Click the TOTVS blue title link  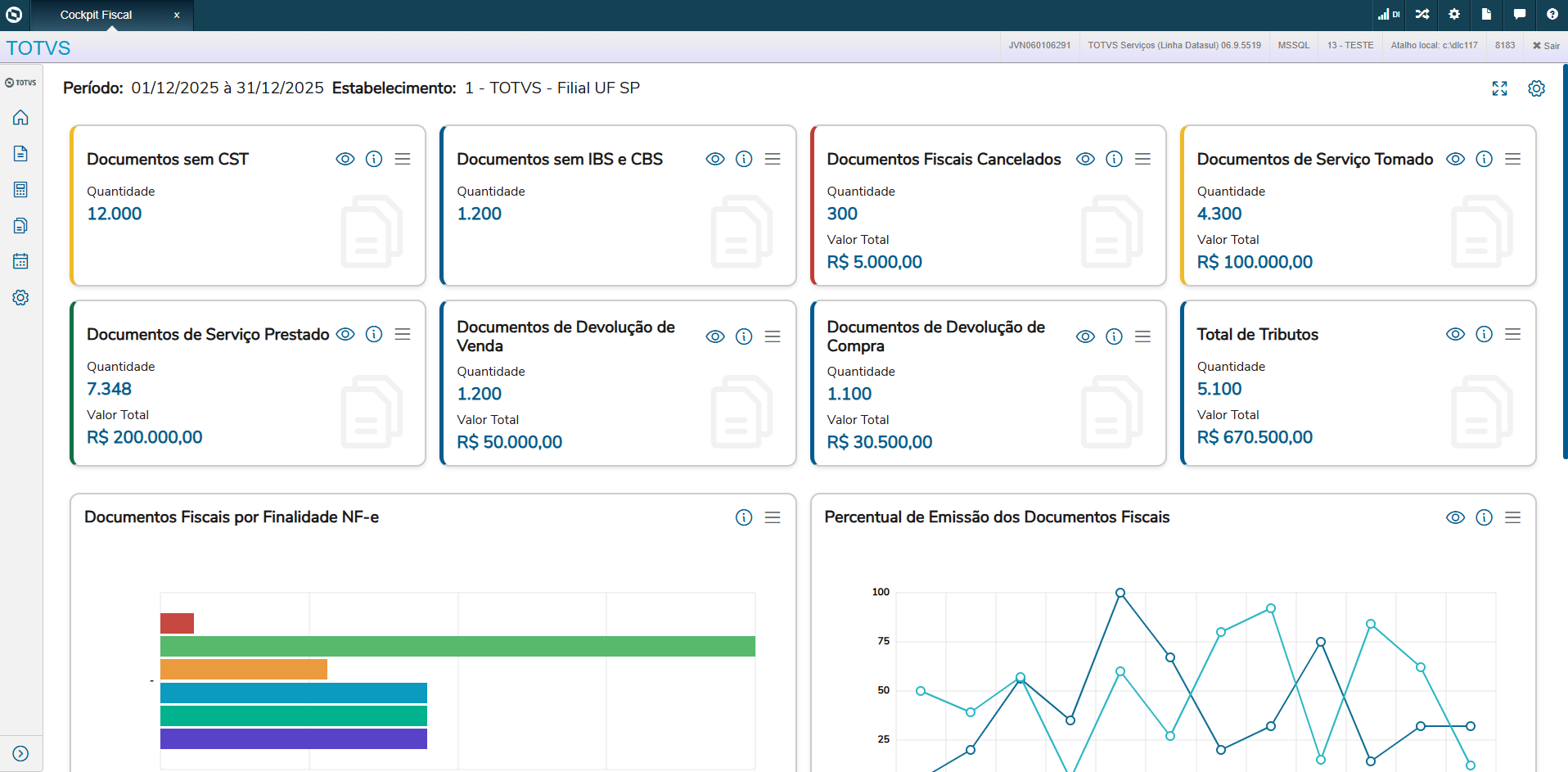click(38, 48)
